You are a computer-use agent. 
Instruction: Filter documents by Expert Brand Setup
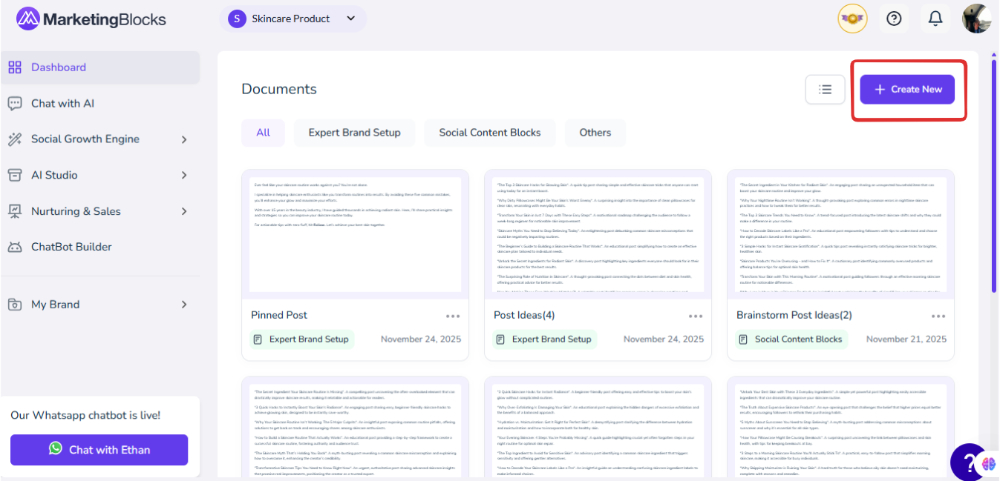(354, 132)
